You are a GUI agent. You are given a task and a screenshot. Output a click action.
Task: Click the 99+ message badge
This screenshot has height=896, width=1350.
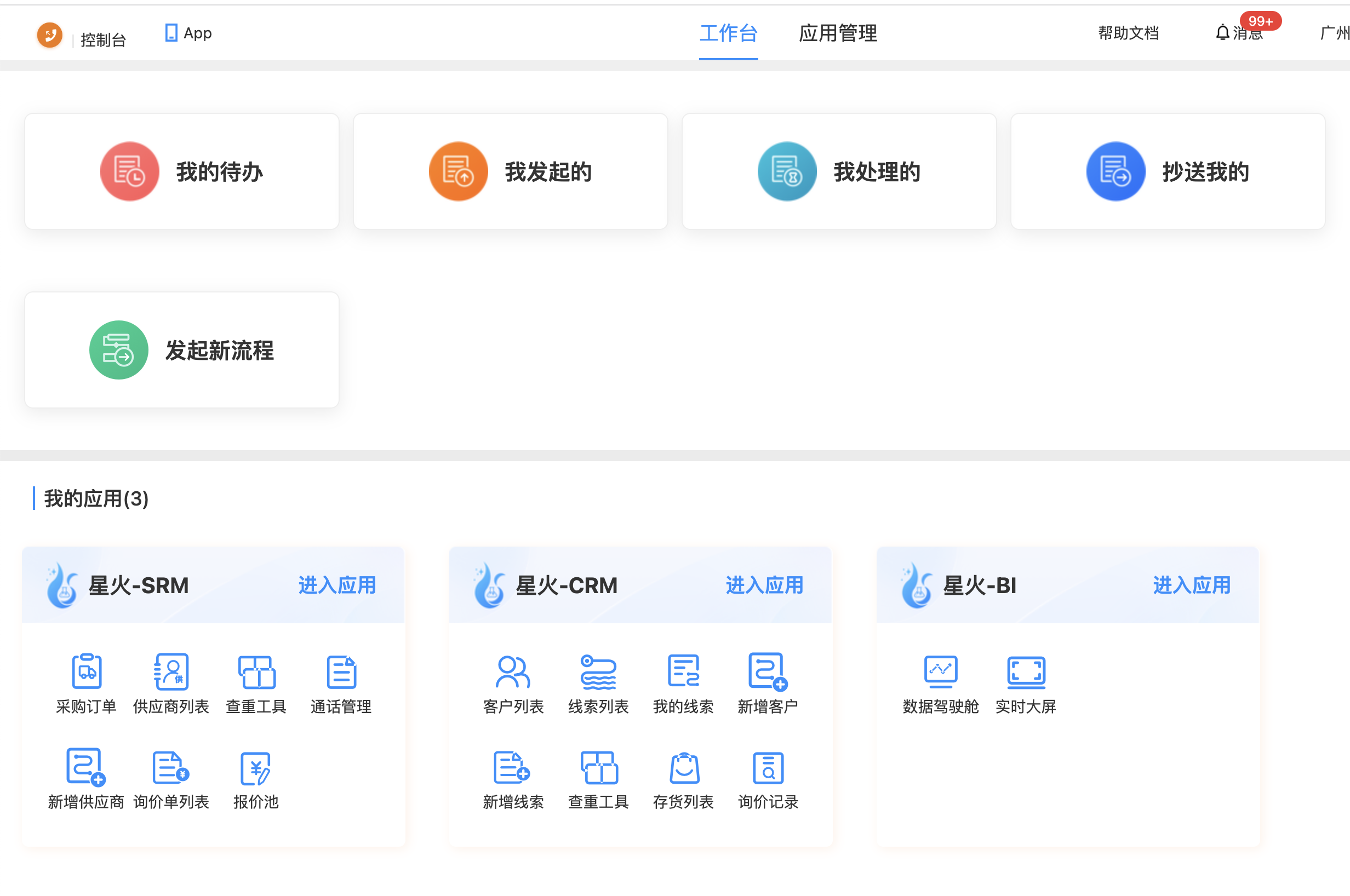pos(1260,21)
